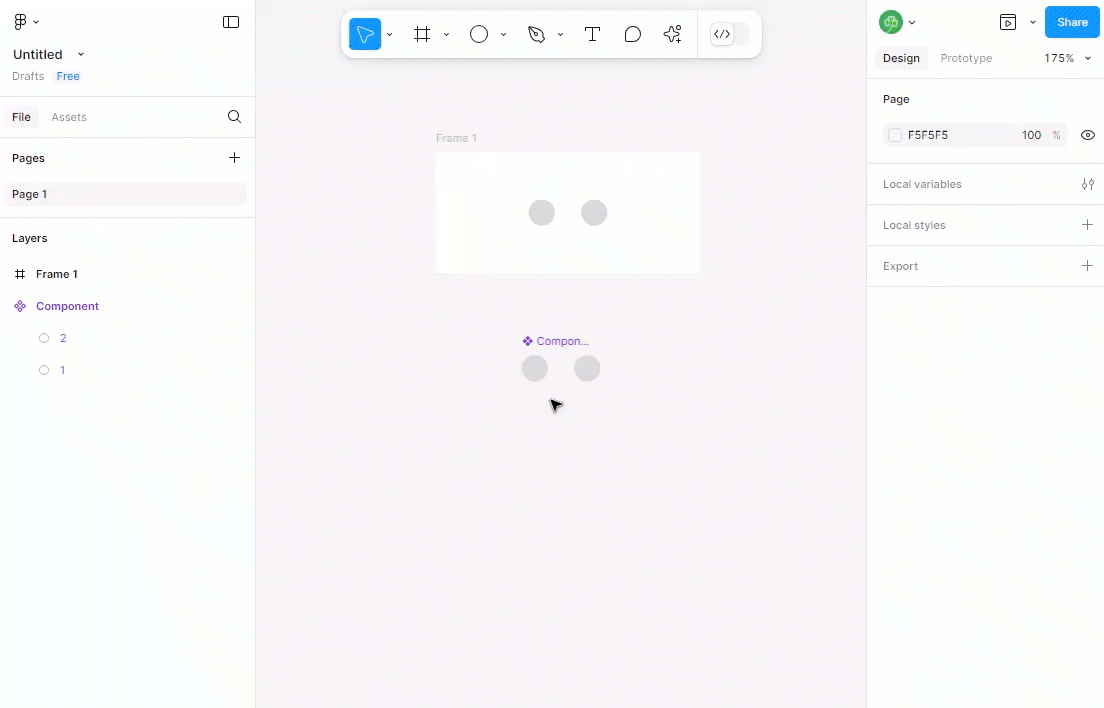Image resolution: width=1104 pixels, height=708 pixels.
Task: Click the Layers heading
Action: pyautogui.click(x=30, y=238)
